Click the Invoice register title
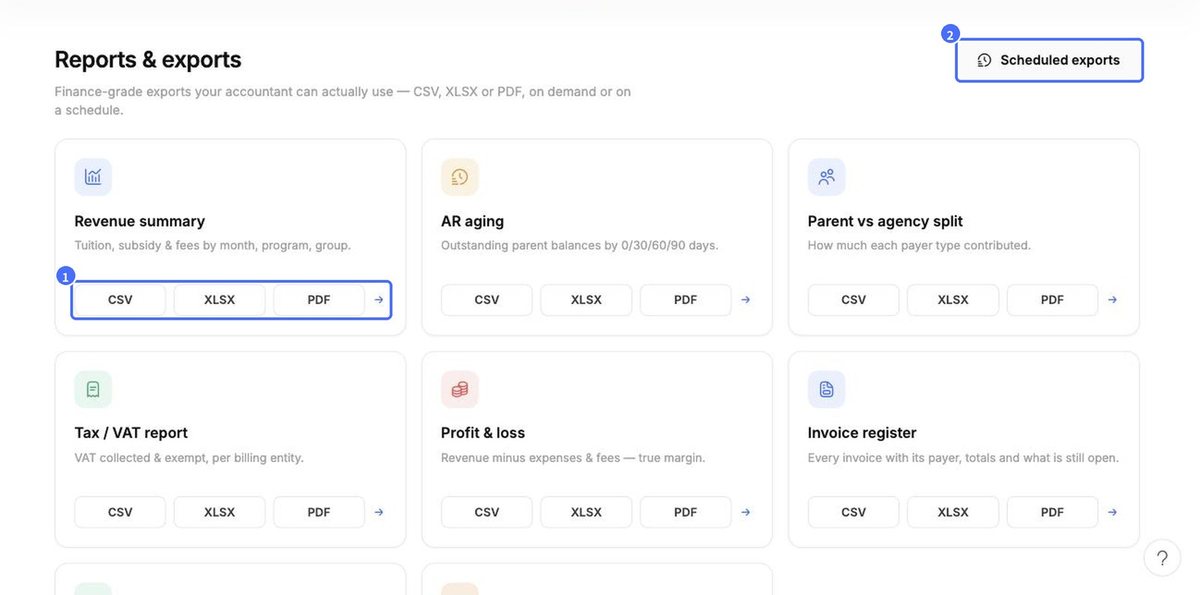1200x595 pixels. coord(862,433)
